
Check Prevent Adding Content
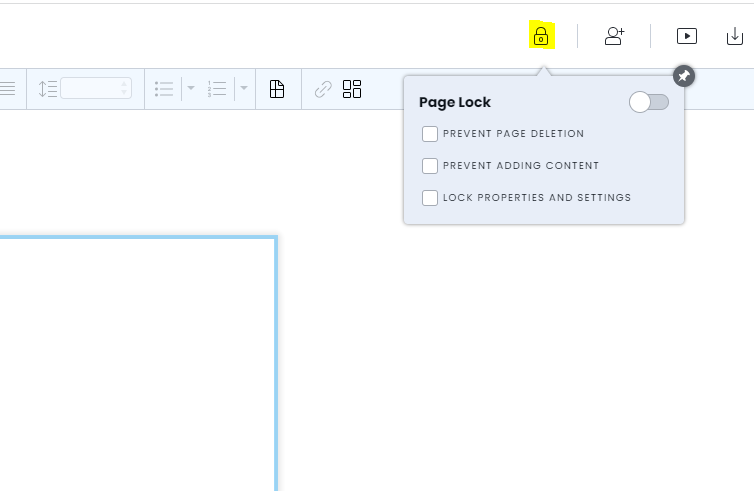pyautogui.click(x=430, y=166)
